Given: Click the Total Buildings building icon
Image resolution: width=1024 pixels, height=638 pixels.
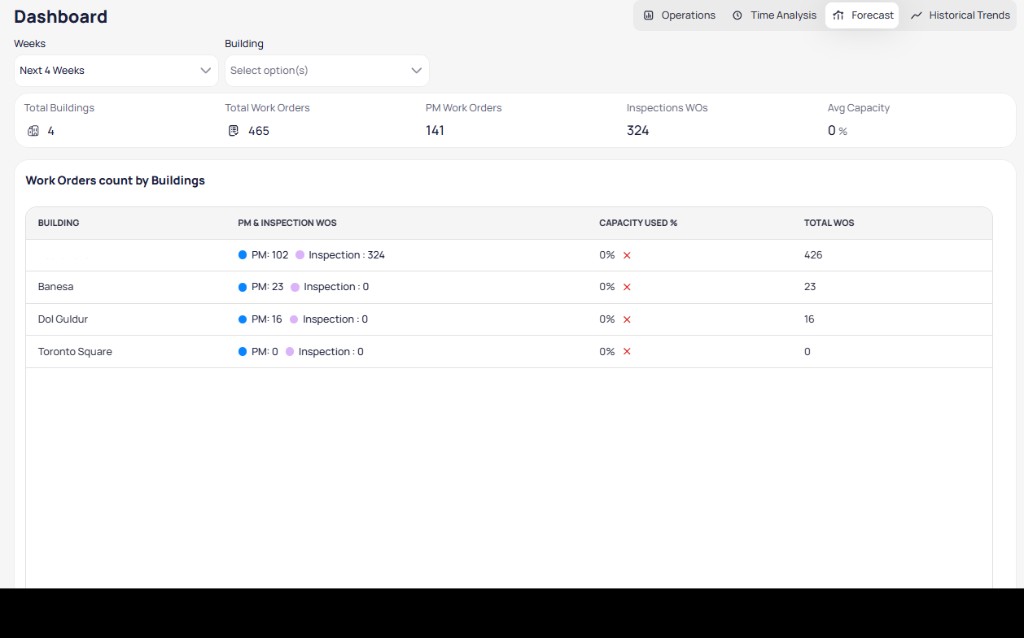Looking at the screenshot, I should tap(33, 131).
